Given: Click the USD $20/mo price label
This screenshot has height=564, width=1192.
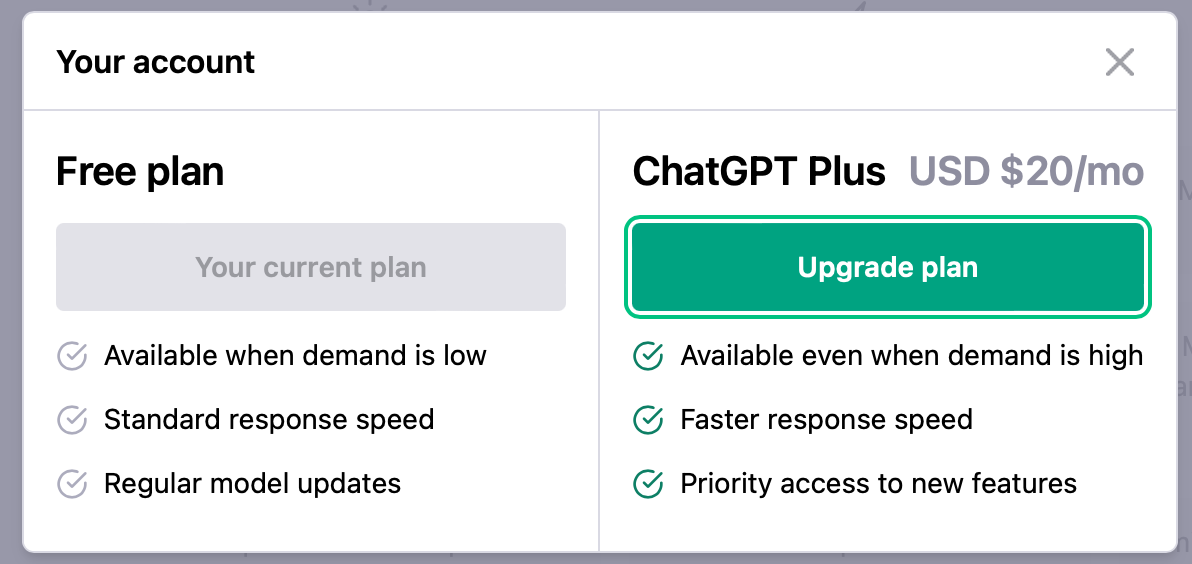Looking at the screenshot, I should (x=1026, y=172).
